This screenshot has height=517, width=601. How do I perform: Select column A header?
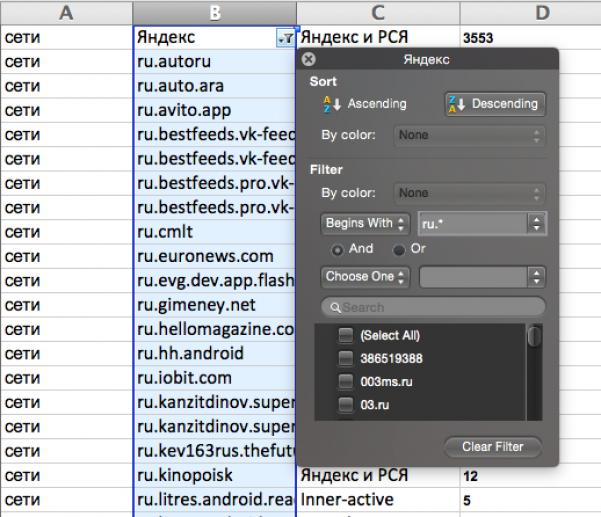[66, 13]
